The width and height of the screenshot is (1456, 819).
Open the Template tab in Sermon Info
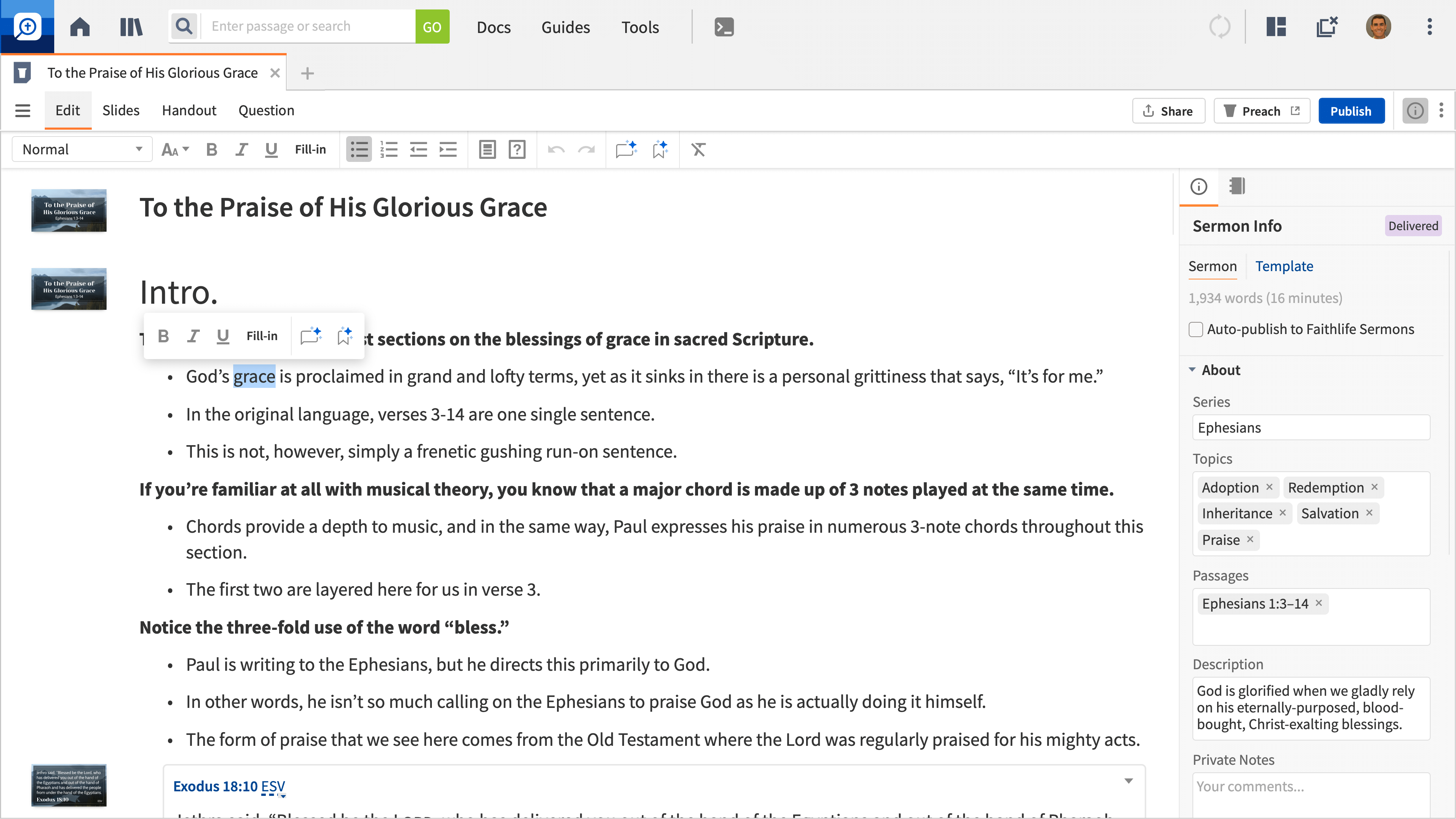[1283, 266]
